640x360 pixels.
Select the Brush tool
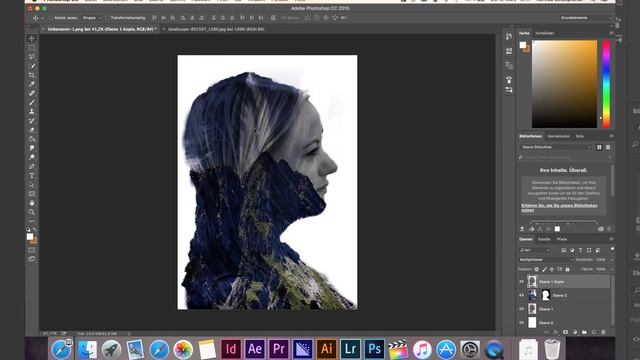coord(32,102)
